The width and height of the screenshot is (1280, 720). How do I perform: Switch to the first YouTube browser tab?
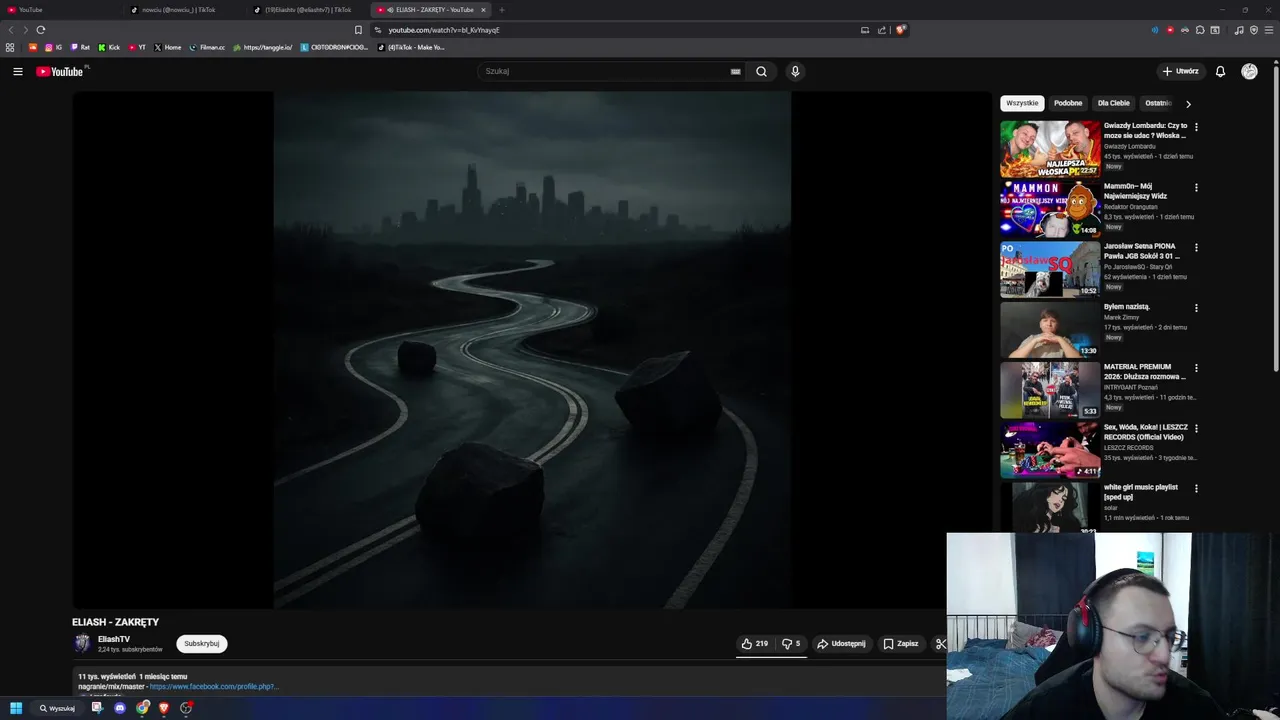point(60,10)
